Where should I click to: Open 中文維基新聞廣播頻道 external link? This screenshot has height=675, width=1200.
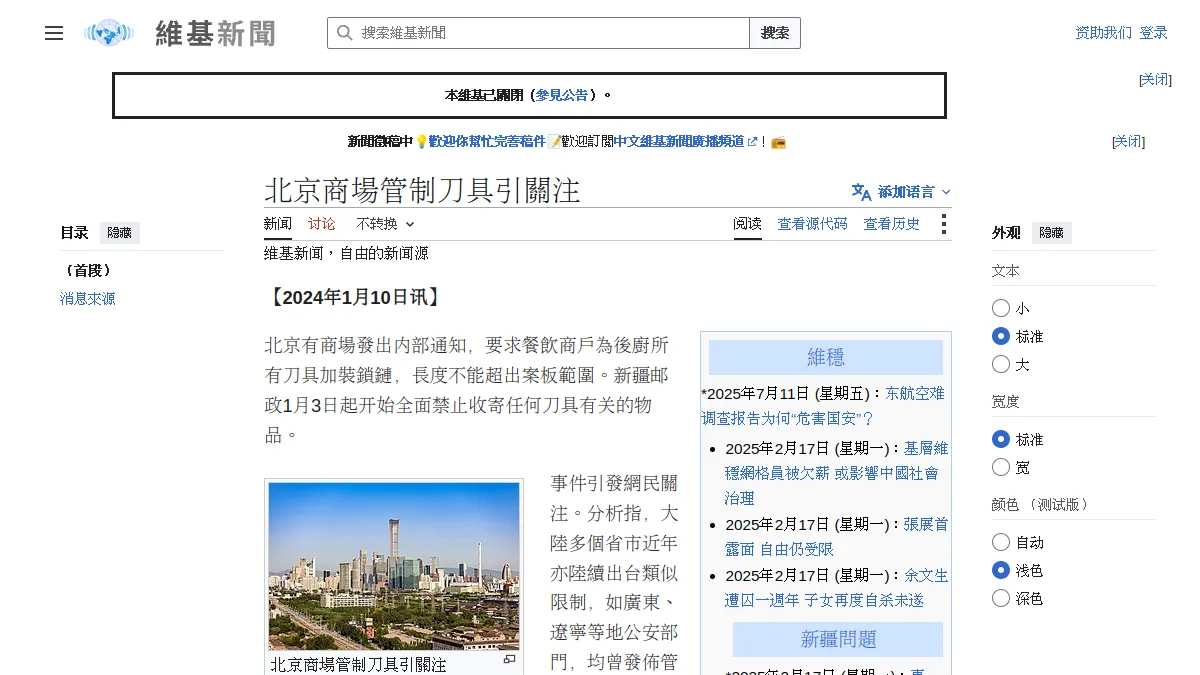tap(685, 142)
